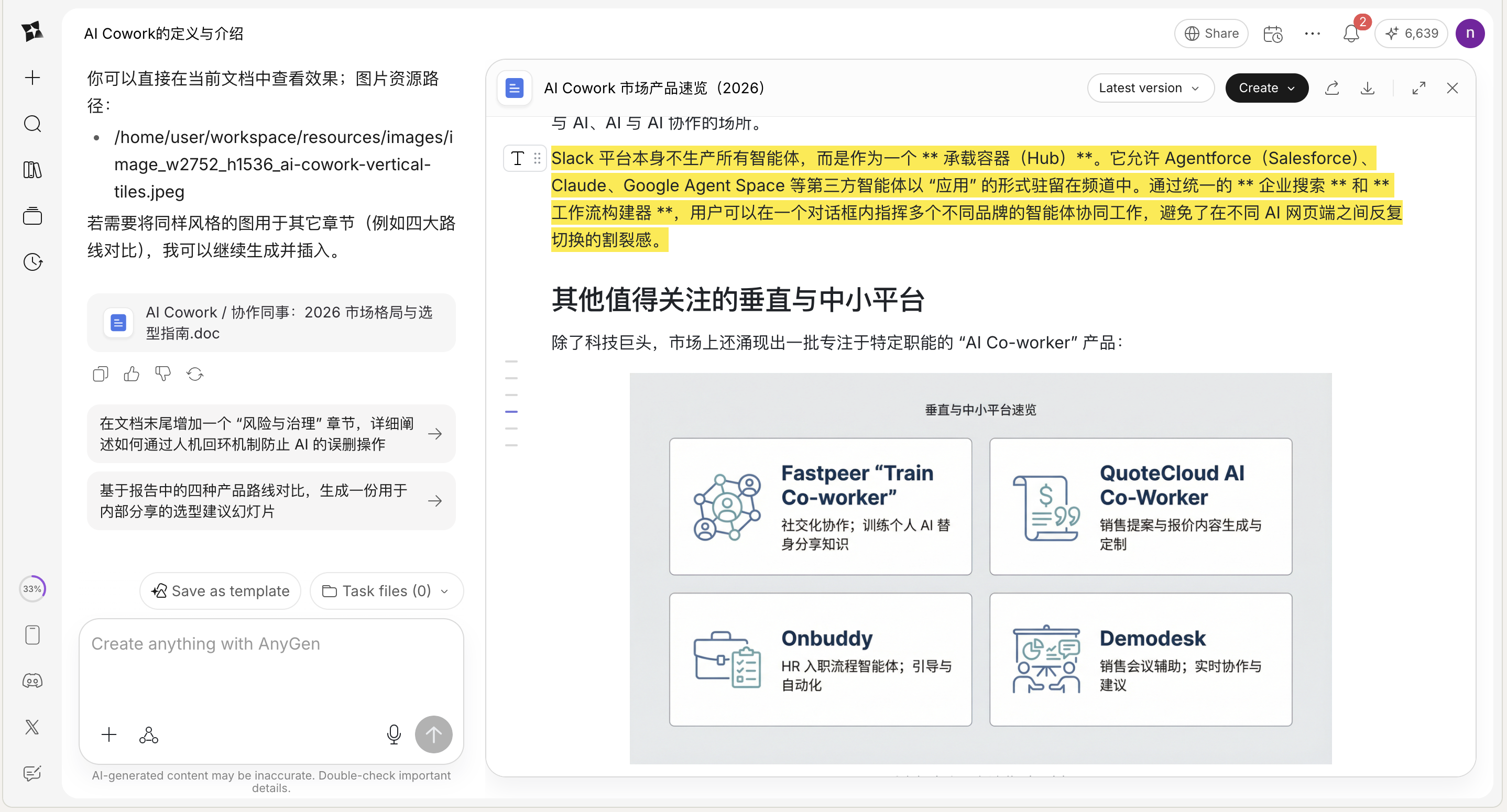Screen dimensions: 1507x812
Task: Activate voice input with the microphone icon
Action: (394, 734)
